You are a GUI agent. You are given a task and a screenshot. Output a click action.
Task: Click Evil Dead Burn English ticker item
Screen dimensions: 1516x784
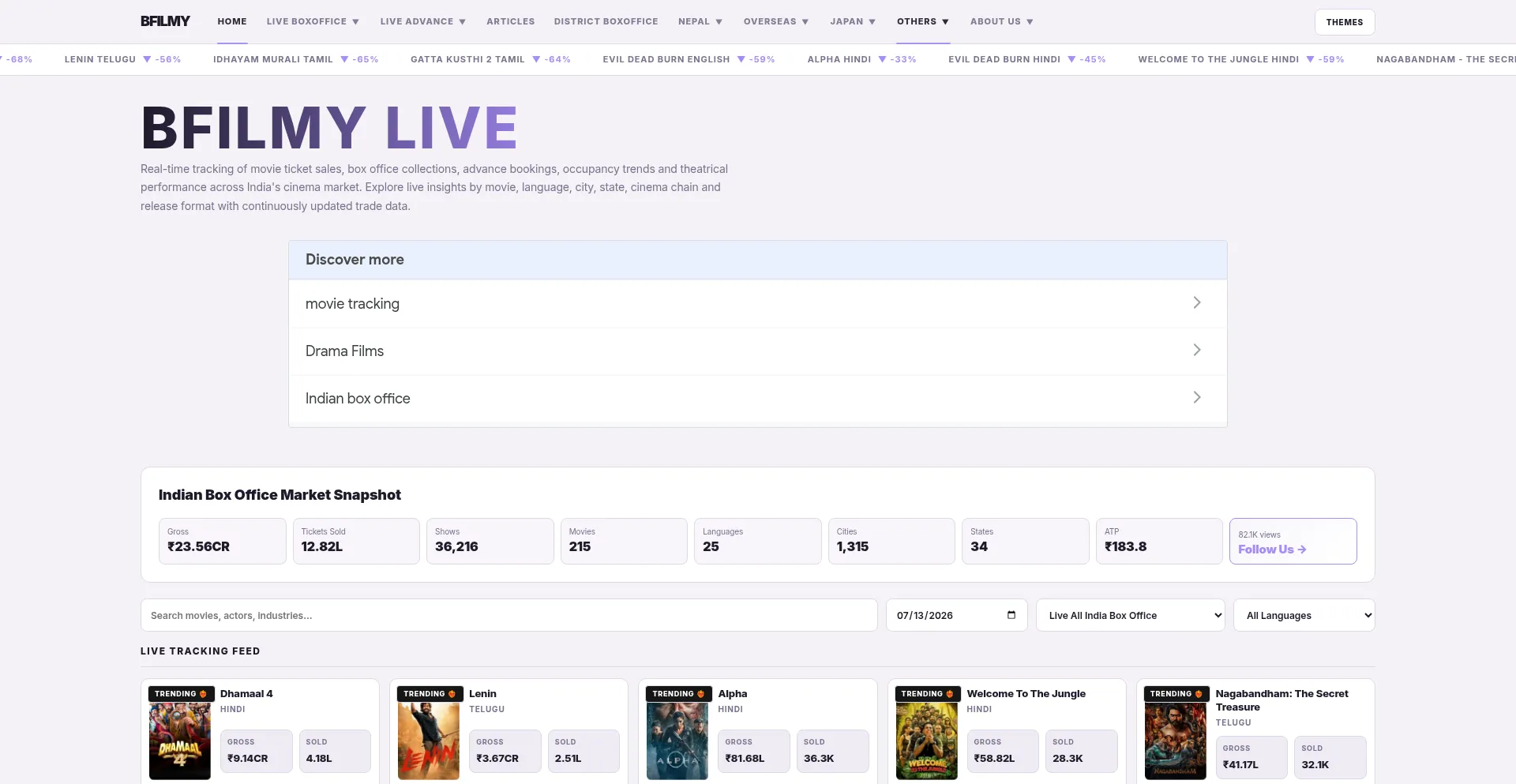click(x=689, y=59)
